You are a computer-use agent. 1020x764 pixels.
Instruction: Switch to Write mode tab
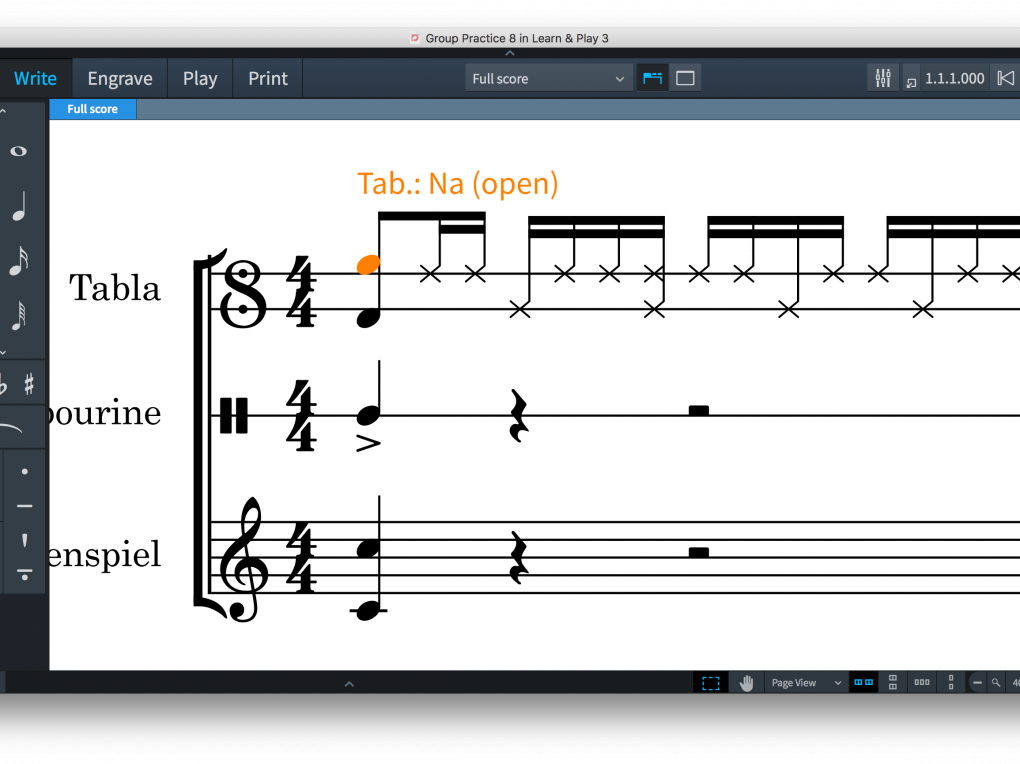tap(35, 79)
